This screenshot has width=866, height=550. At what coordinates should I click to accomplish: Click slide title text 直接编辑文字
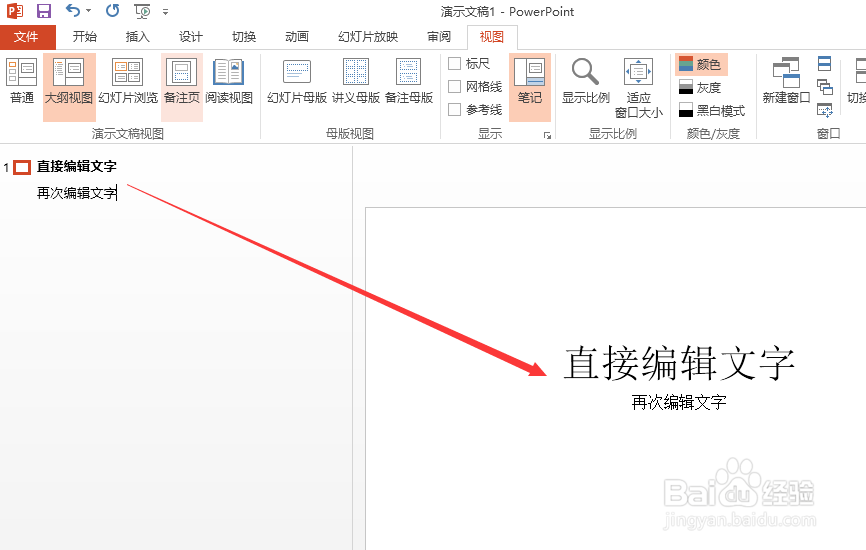[679, 363]
